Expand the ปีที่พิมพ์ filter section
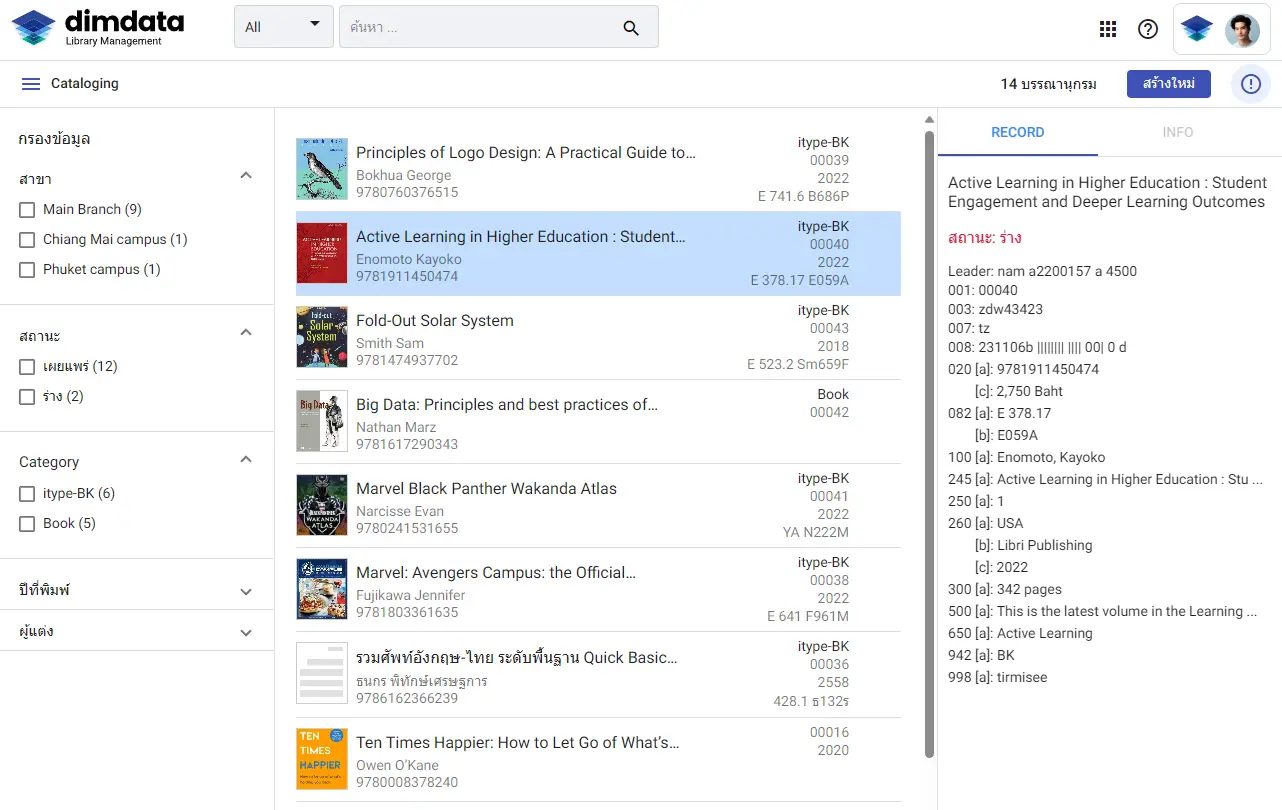Screen dimensions: 1282x810 click(246, 592)
